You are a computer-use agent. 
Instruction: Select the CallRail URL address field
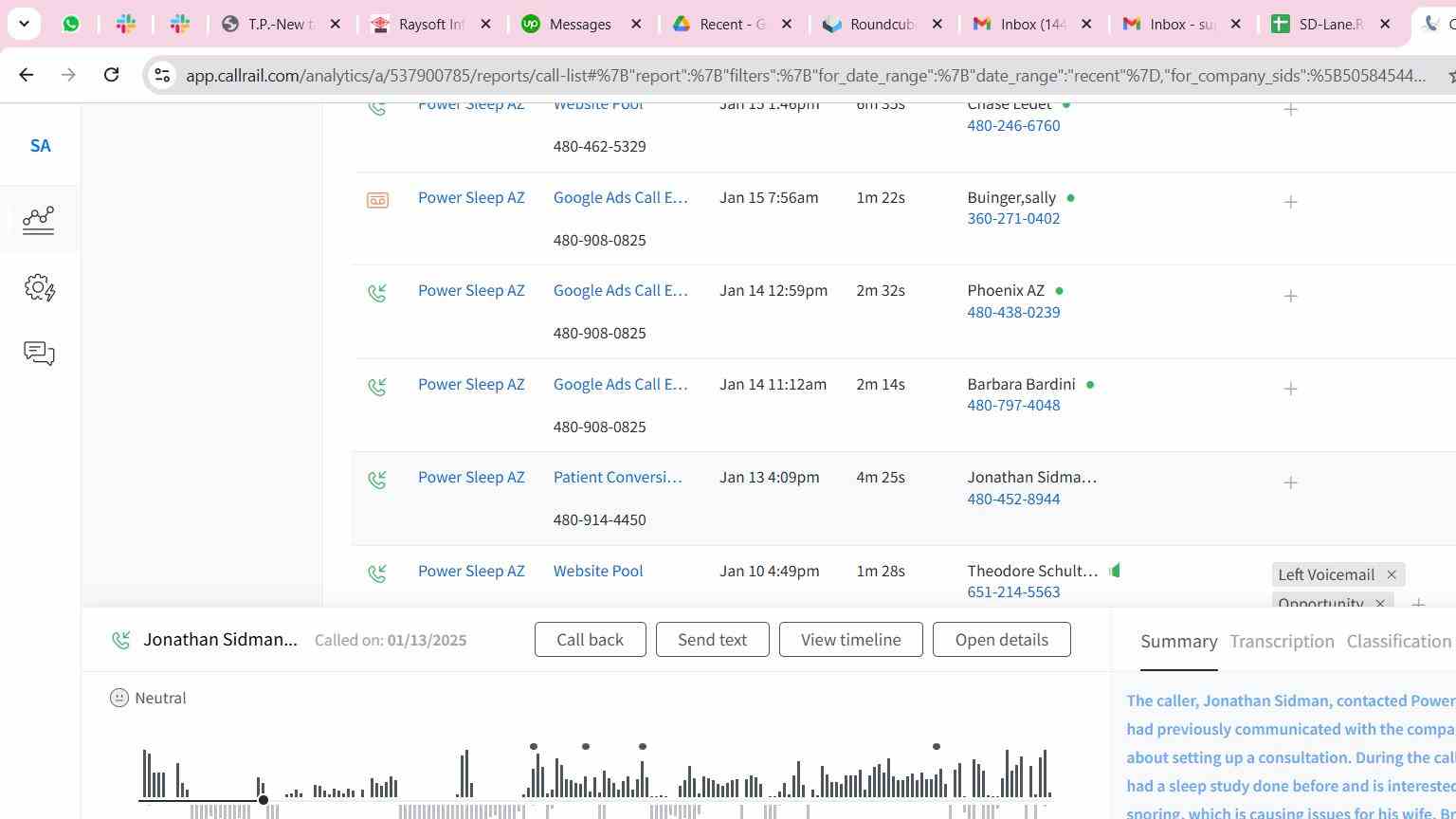805,75
